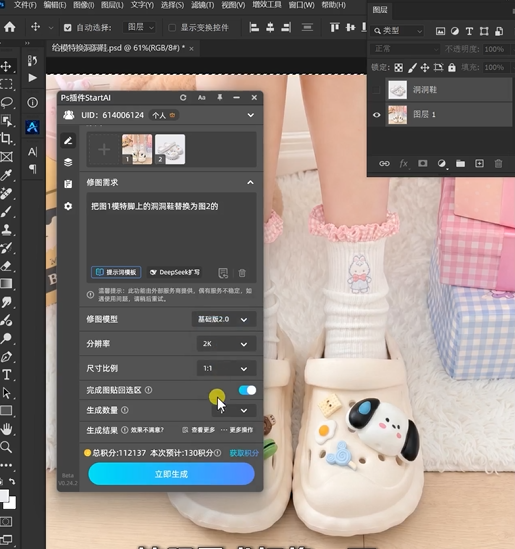Toggle the 自动选择 checkbox
The image size is (515, 549).
pyautogui.click(x=68, y=28)
